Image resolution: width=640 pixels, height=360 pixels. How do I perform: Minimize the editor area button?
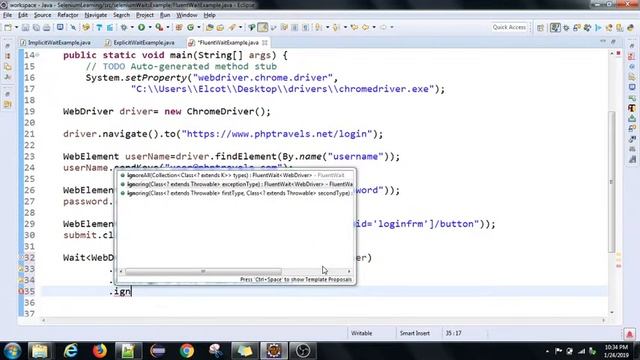(603, 42)
